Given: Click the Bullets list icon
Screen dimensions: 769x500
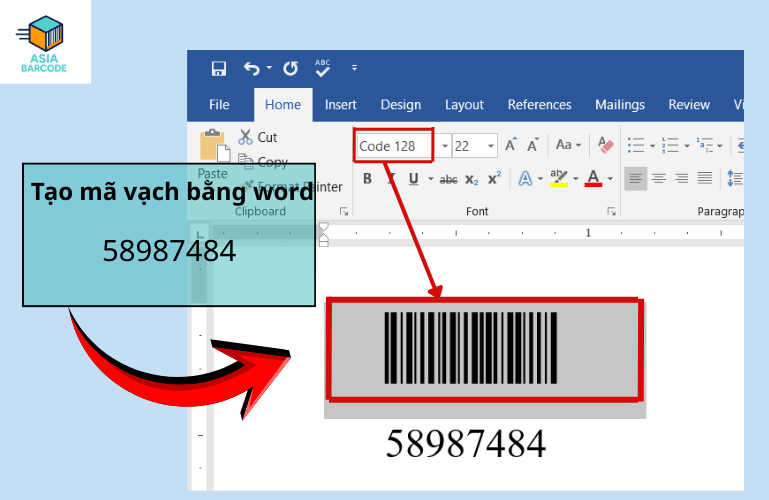Looking at the screenshot, I should pos(636,145).
